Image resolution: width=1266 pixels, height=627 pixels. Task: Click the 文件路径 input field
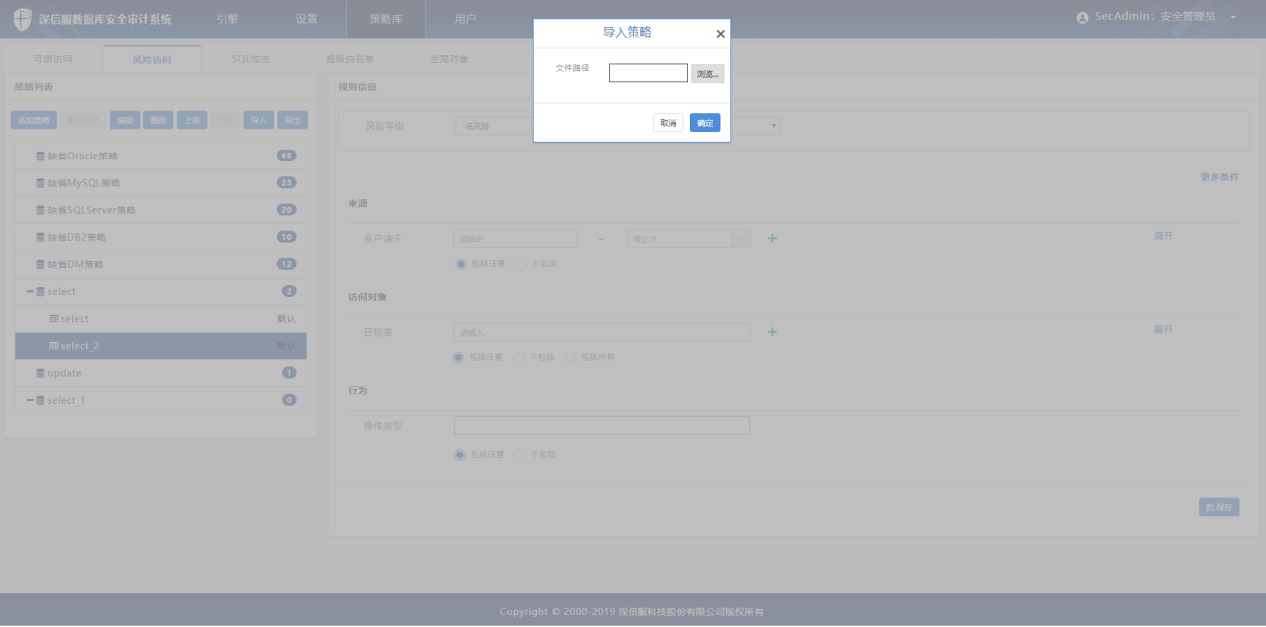click(648, 73)
